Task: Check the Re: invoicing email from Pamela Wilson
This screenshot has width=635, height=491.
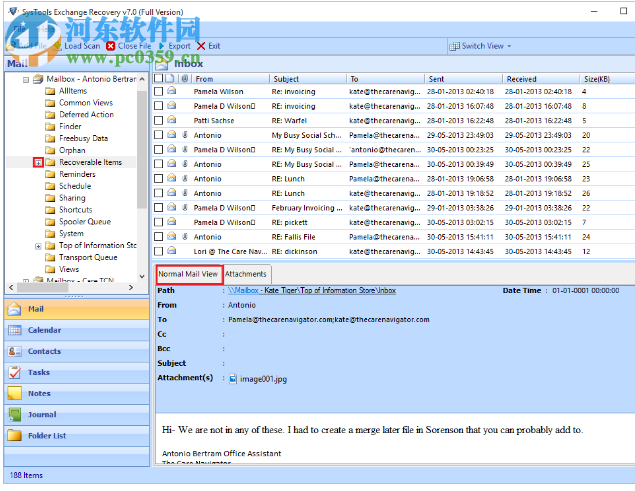Action: point(159,92)
